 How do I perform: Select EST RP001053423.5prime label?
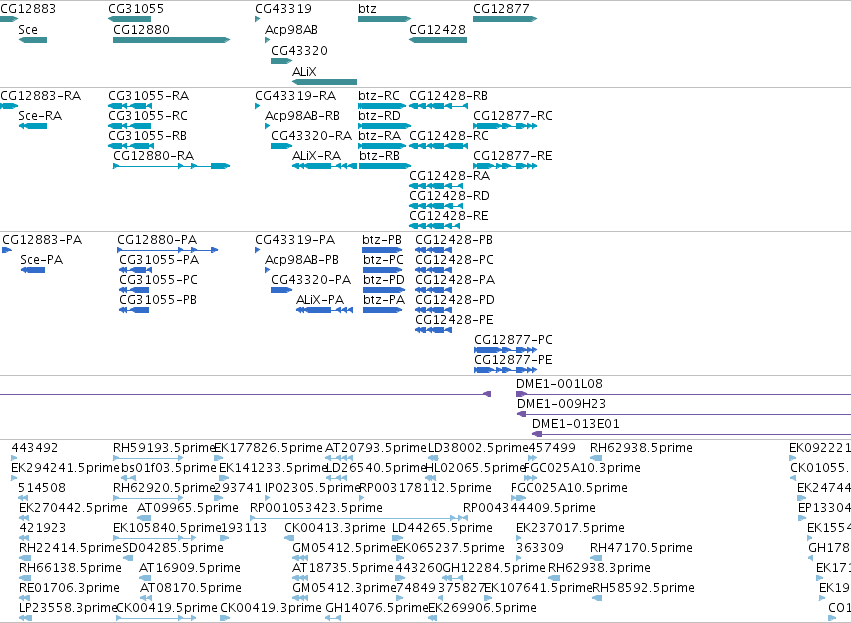[316, 508]
